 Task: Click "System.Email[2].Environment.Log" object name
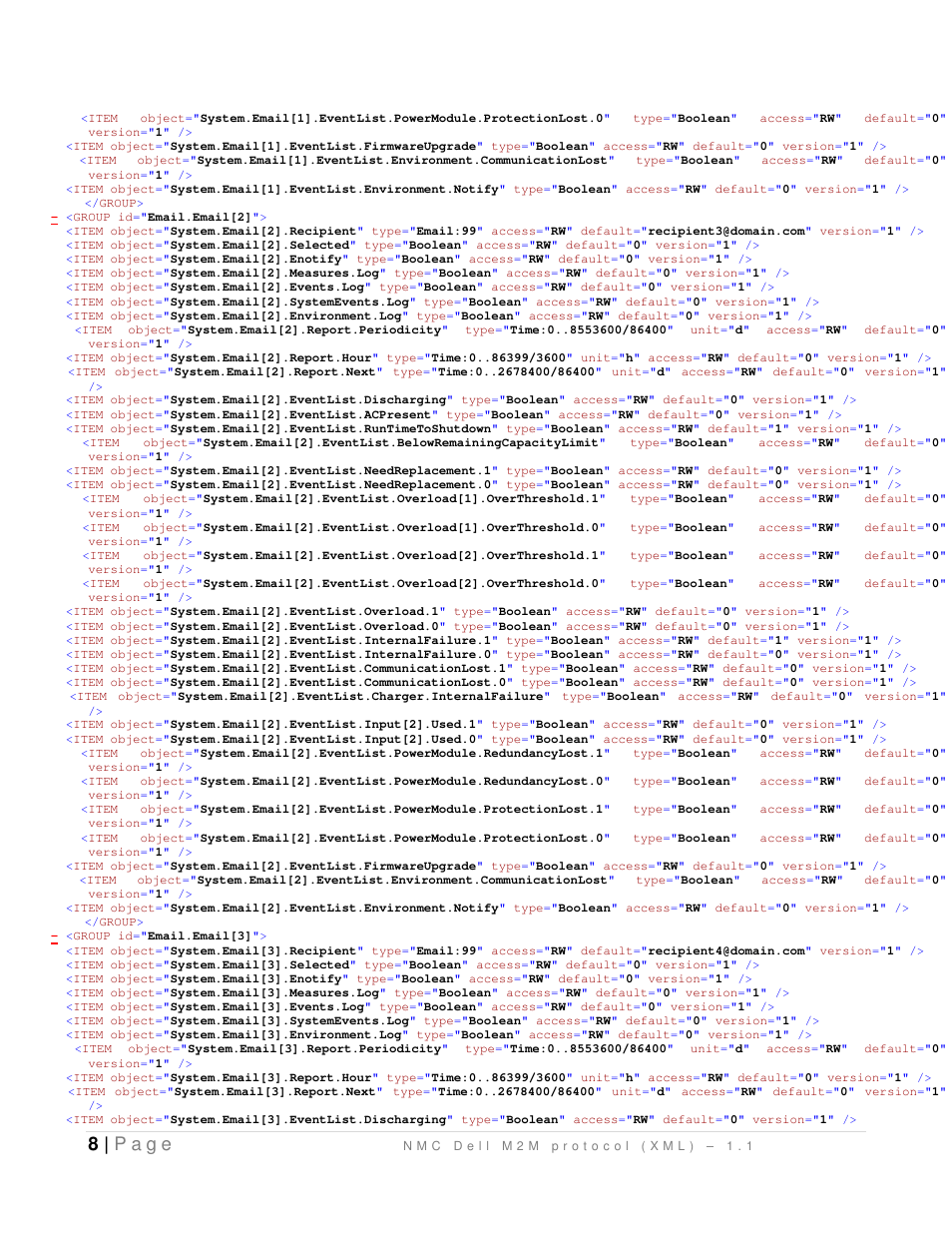point(286,316)
